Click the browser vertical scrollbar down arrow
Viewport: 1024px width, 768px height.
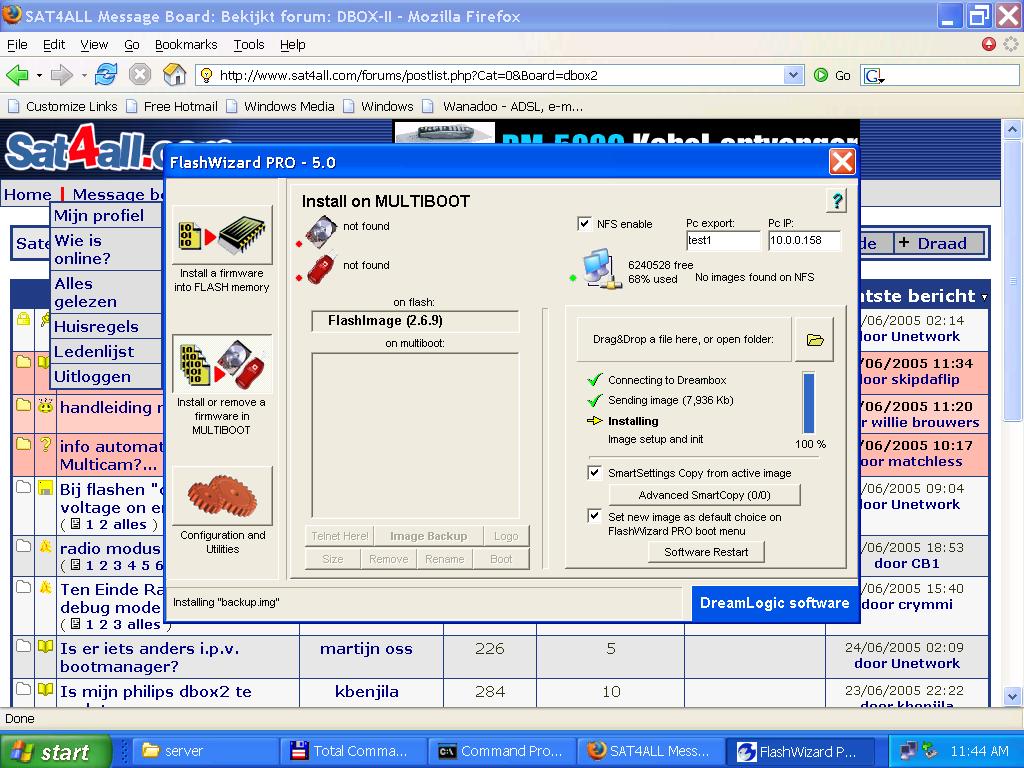point(1012,696)
